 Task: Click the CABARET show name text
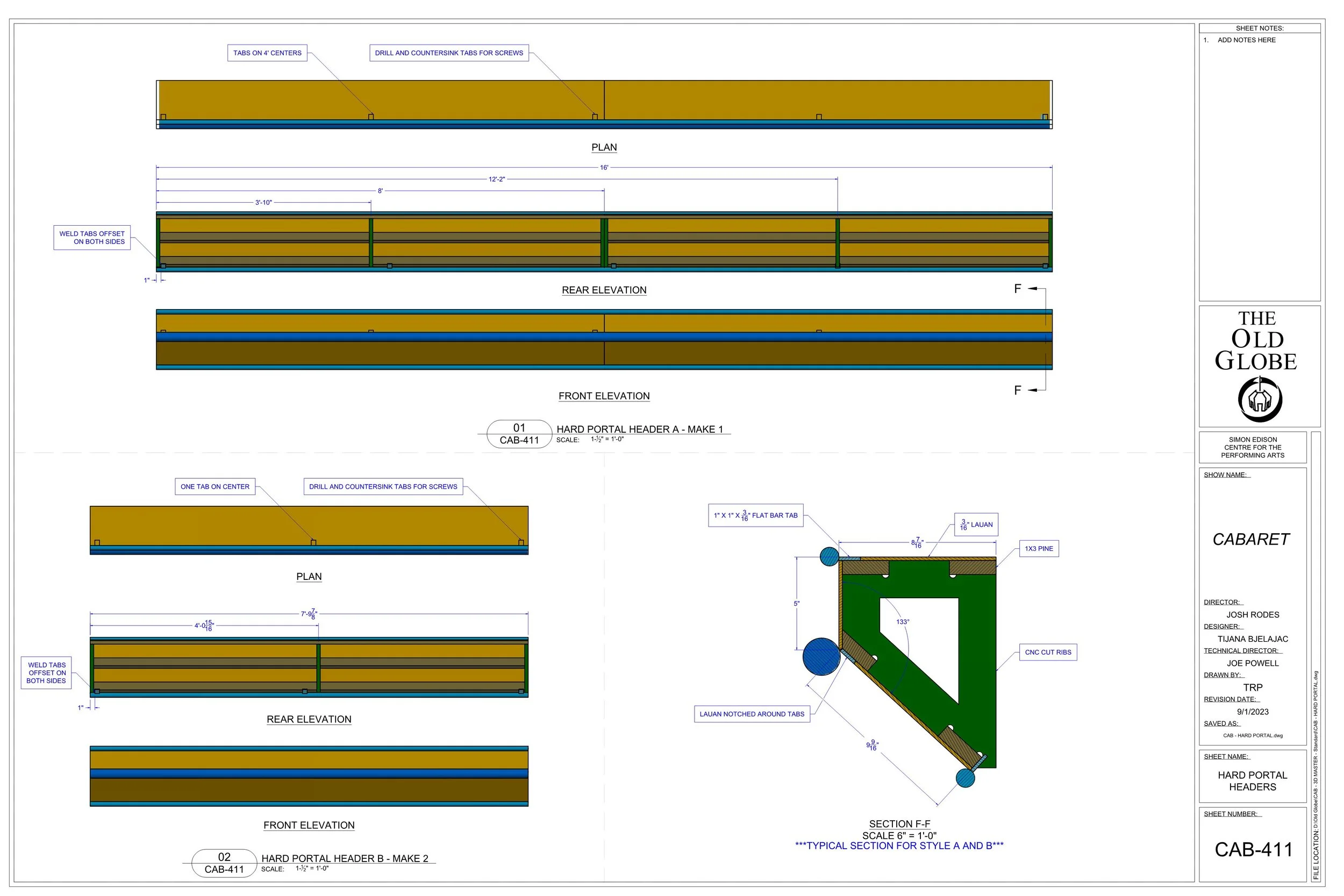[x=1251, y=540]
